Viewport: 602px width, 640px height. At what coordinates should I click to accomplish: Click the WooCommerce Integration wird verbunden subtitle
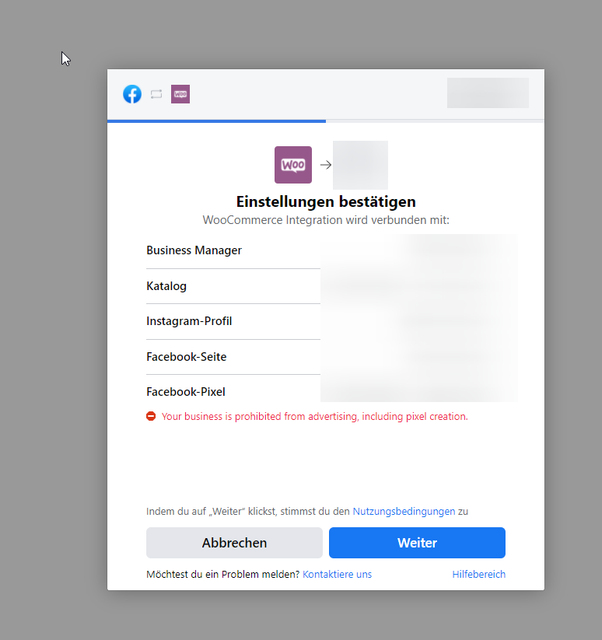click(x=326, y=220)
